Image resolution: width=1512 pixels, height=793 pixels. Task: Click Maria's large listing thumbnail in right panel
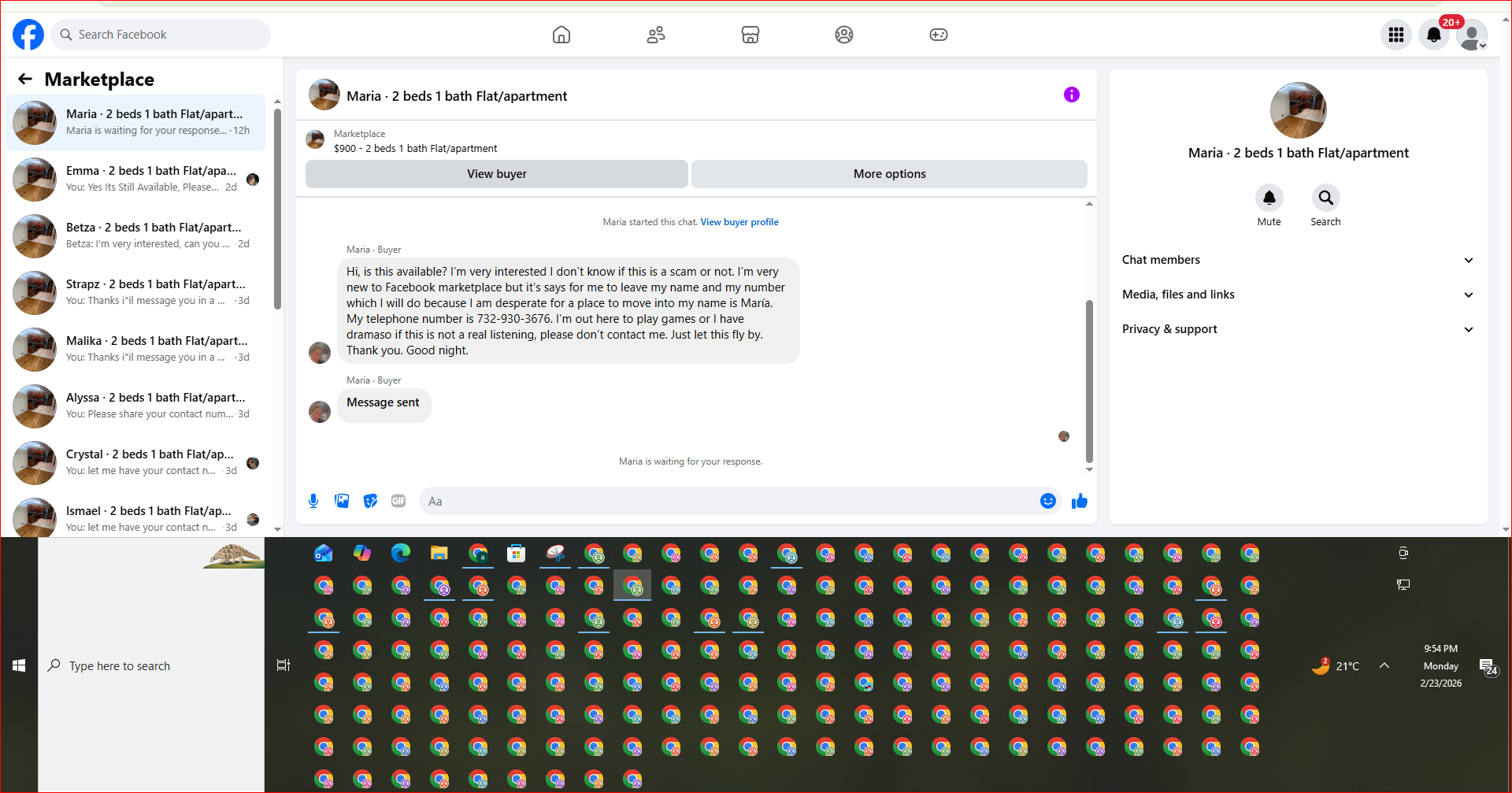tap(1299, 110)
